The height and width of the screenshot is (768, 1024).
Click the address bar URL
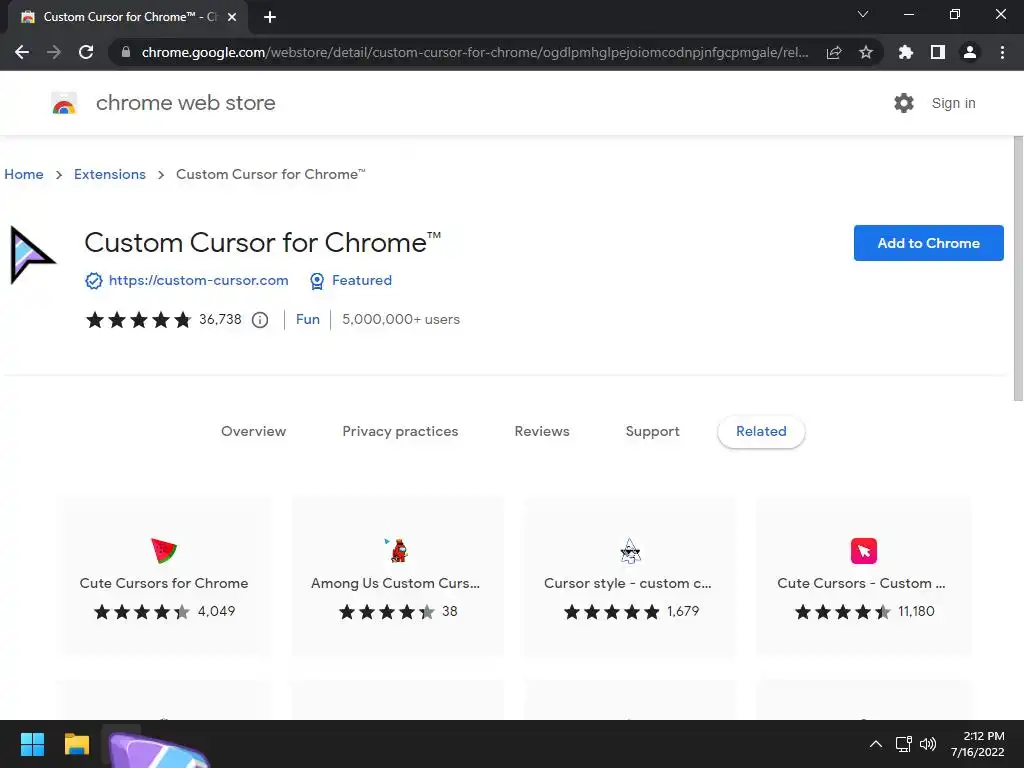[475, 52]
